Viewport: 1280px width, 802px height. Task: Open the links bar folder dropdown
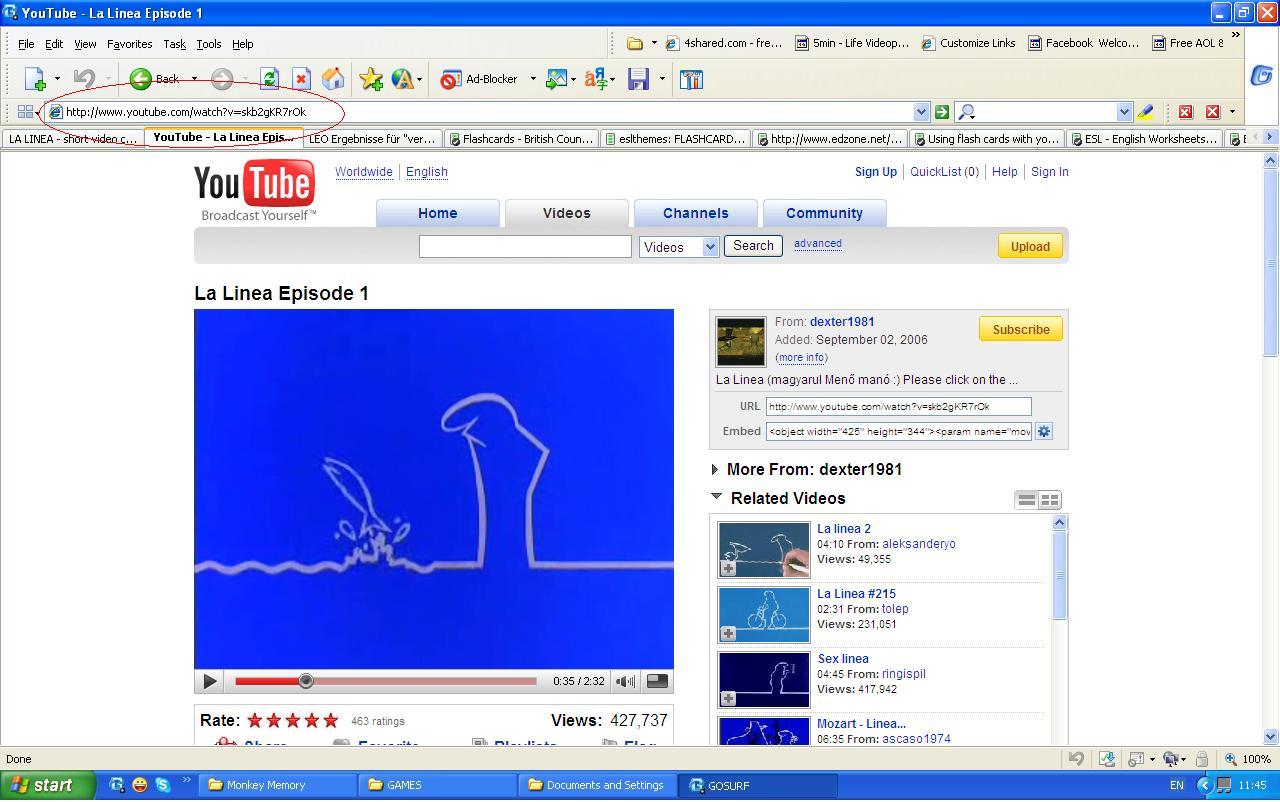[x=654, y=43]
